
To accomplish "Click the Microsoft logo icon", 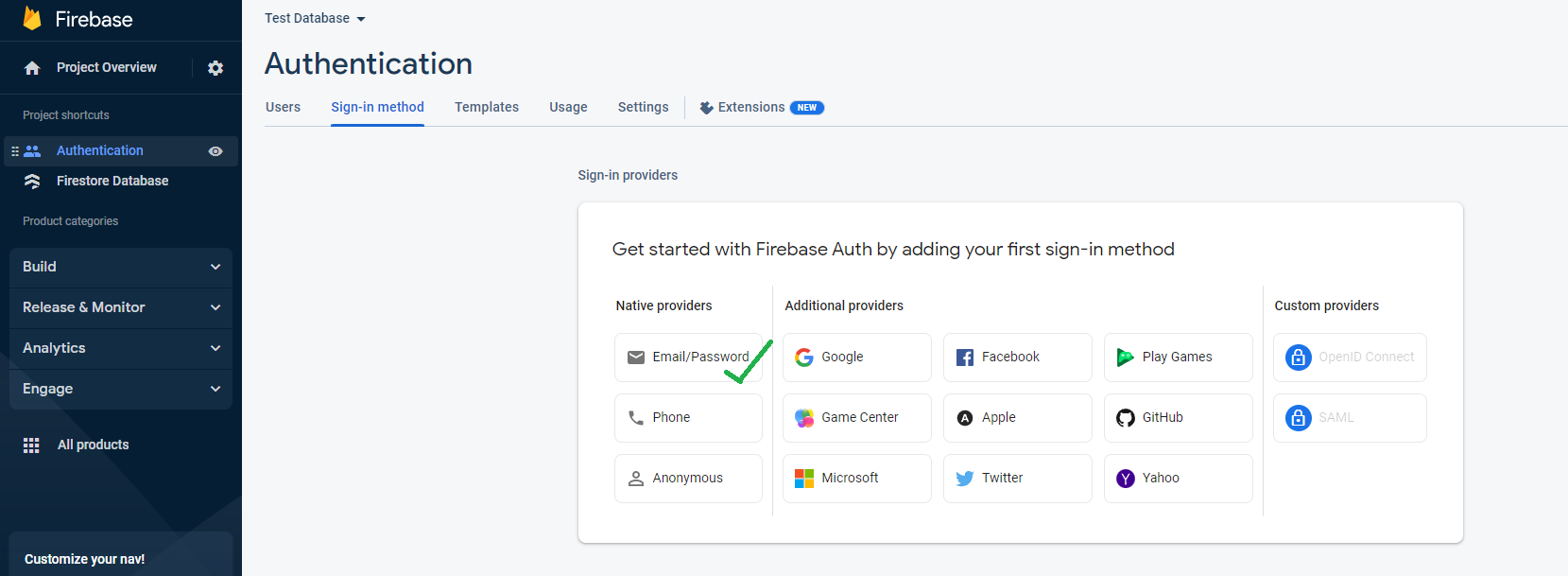I will click(x=804, y=479).
